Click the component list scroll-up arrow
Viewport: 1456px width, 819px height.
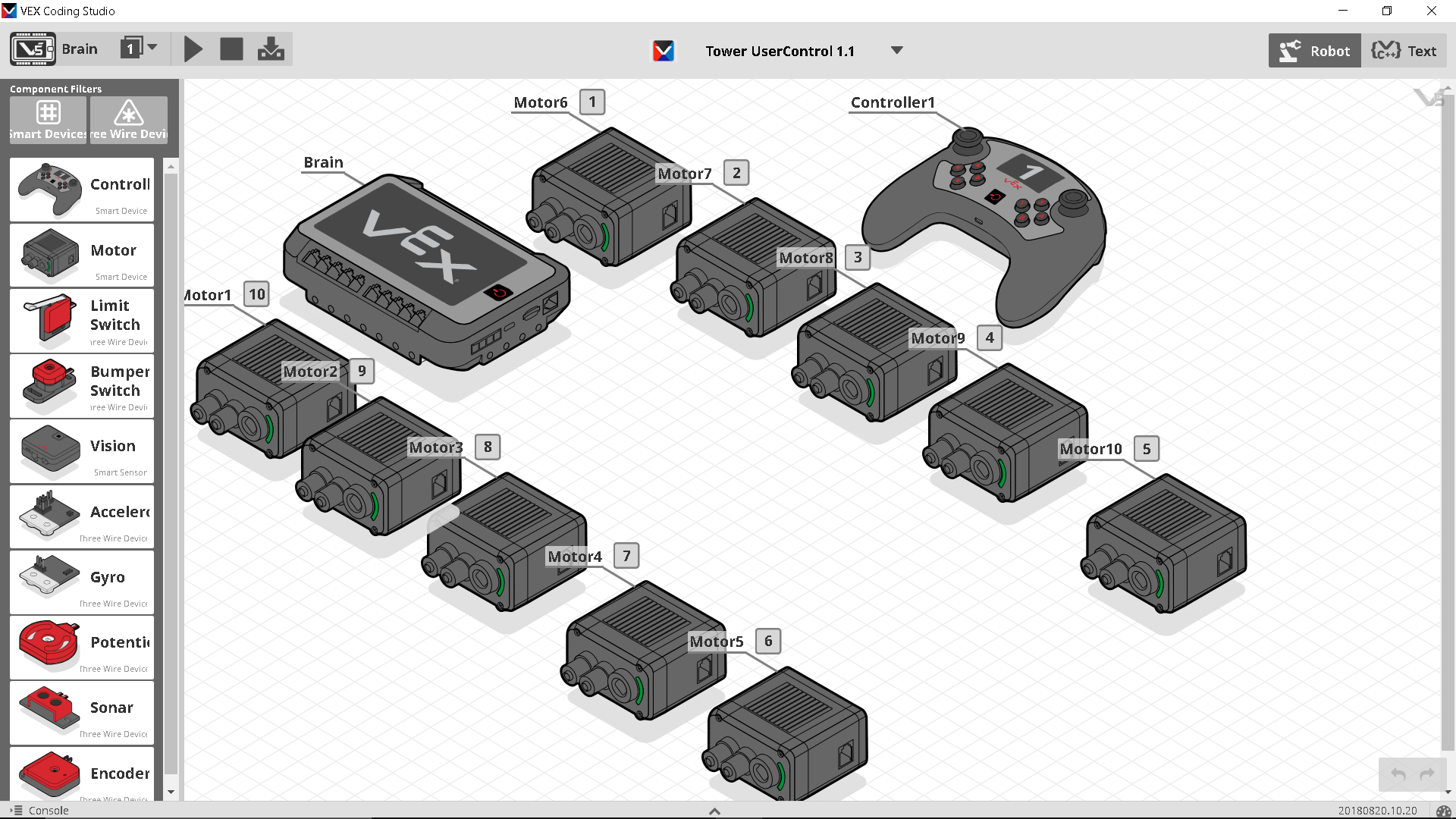171,167
